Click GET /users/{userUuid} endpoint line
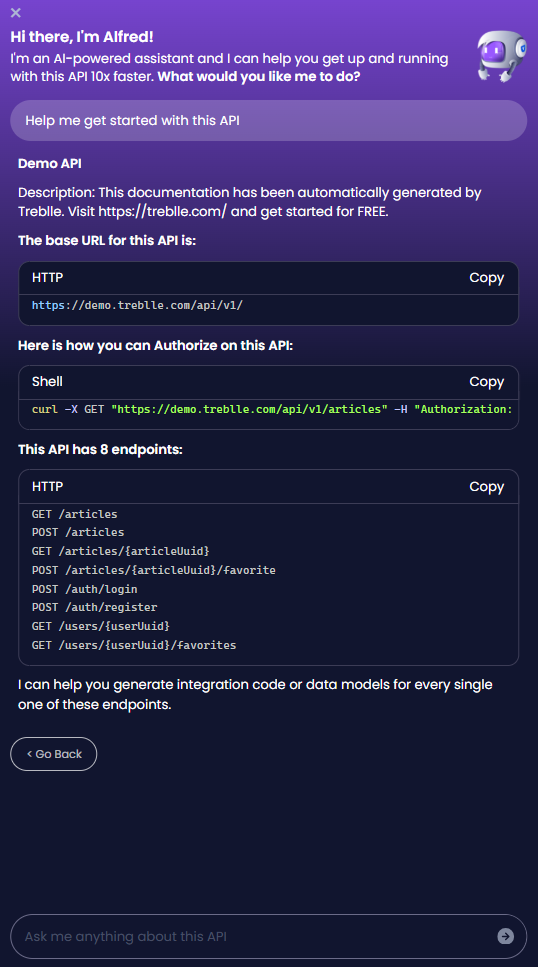 pos(101,626)
